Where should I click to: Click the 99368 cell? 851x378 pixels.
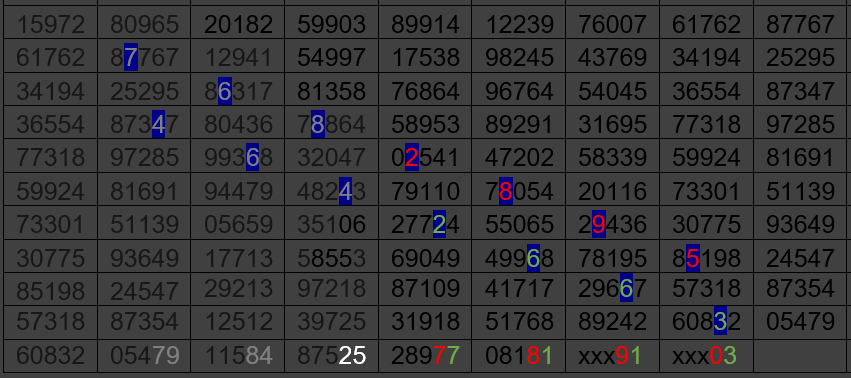click(238, 156)
